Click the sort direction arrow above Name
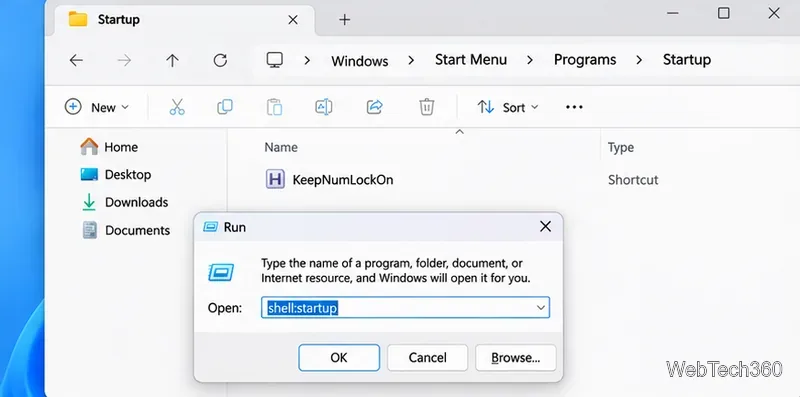 point(459,132)
